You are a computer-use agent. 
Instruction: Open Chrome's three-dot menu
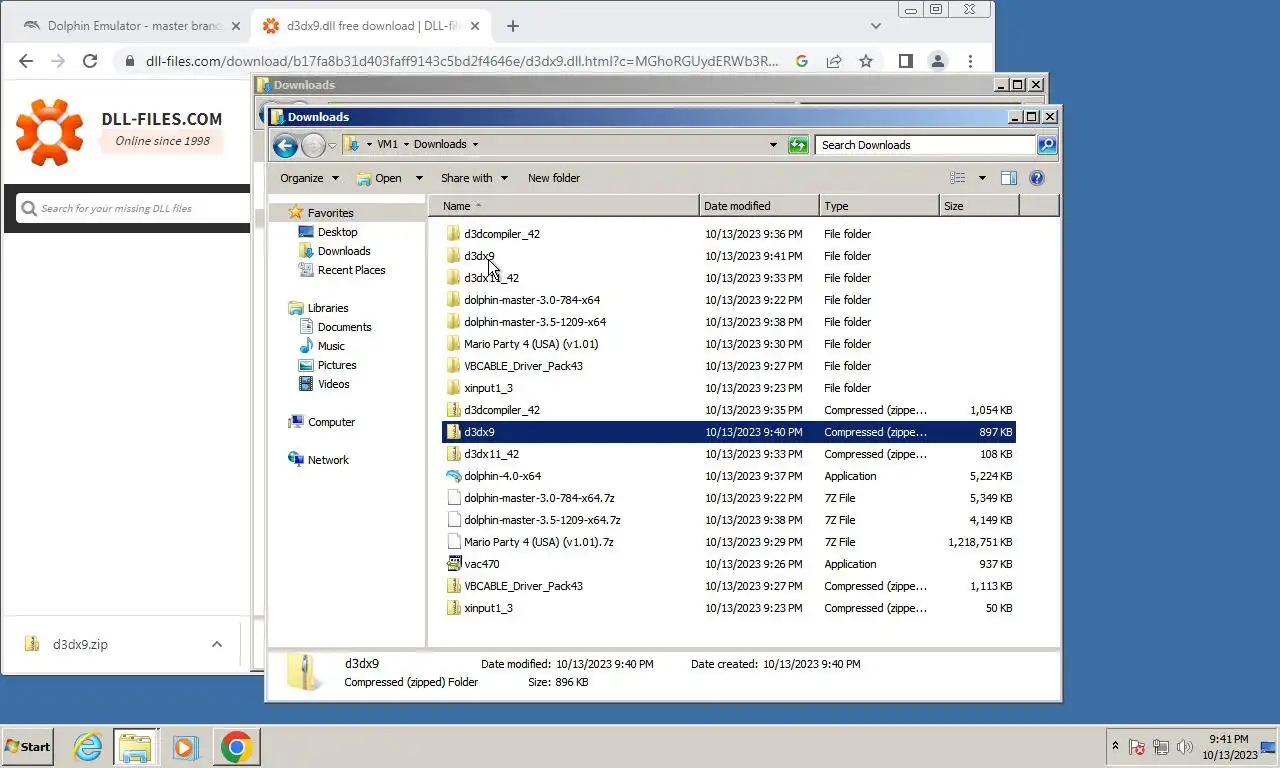pos(970,61)
